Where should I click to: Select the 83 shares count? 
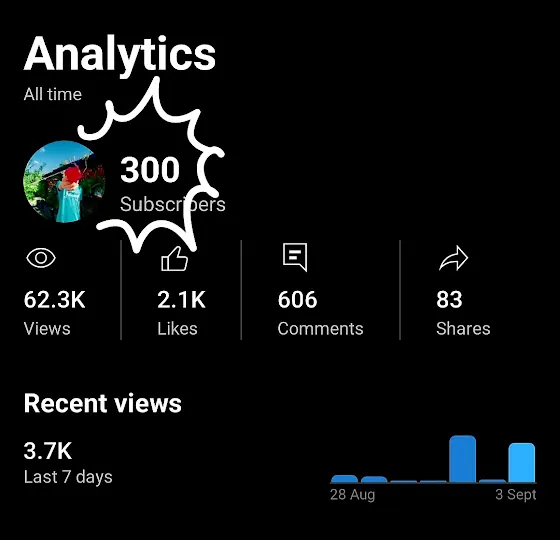449,299
